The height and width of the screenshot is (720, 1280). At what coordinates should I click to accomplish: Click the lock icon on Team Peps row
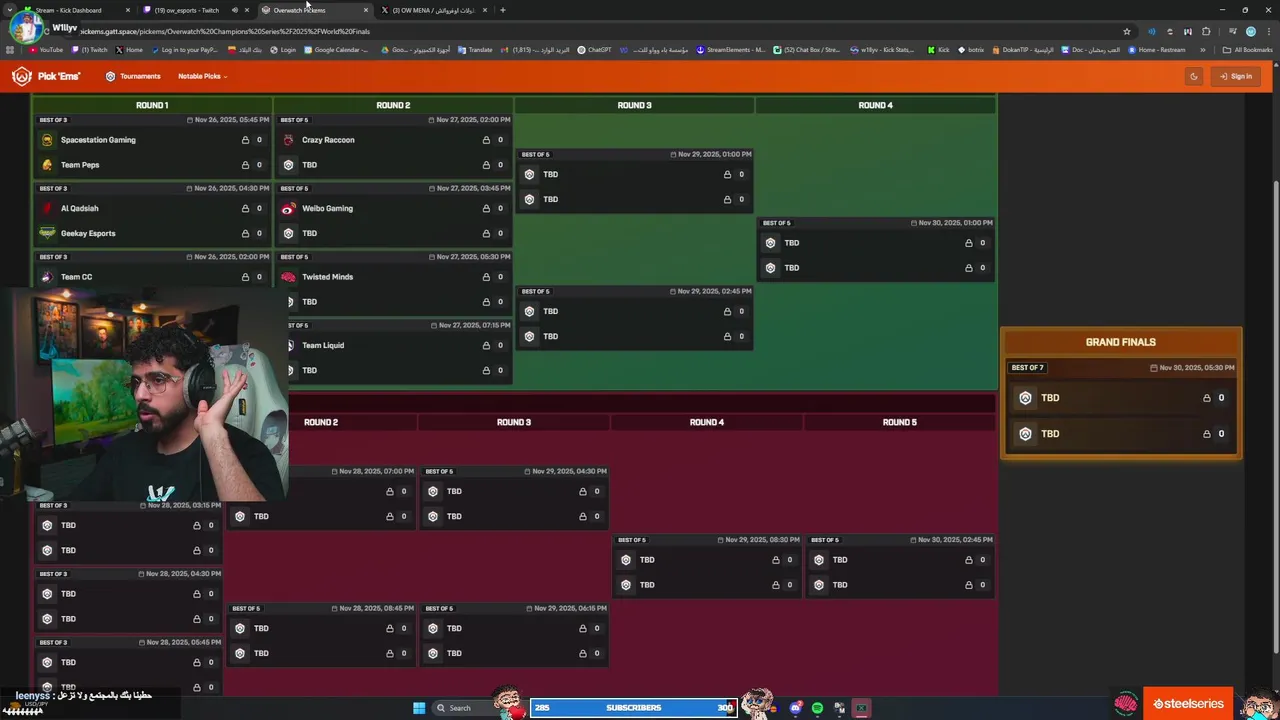(x=245, y=165)
